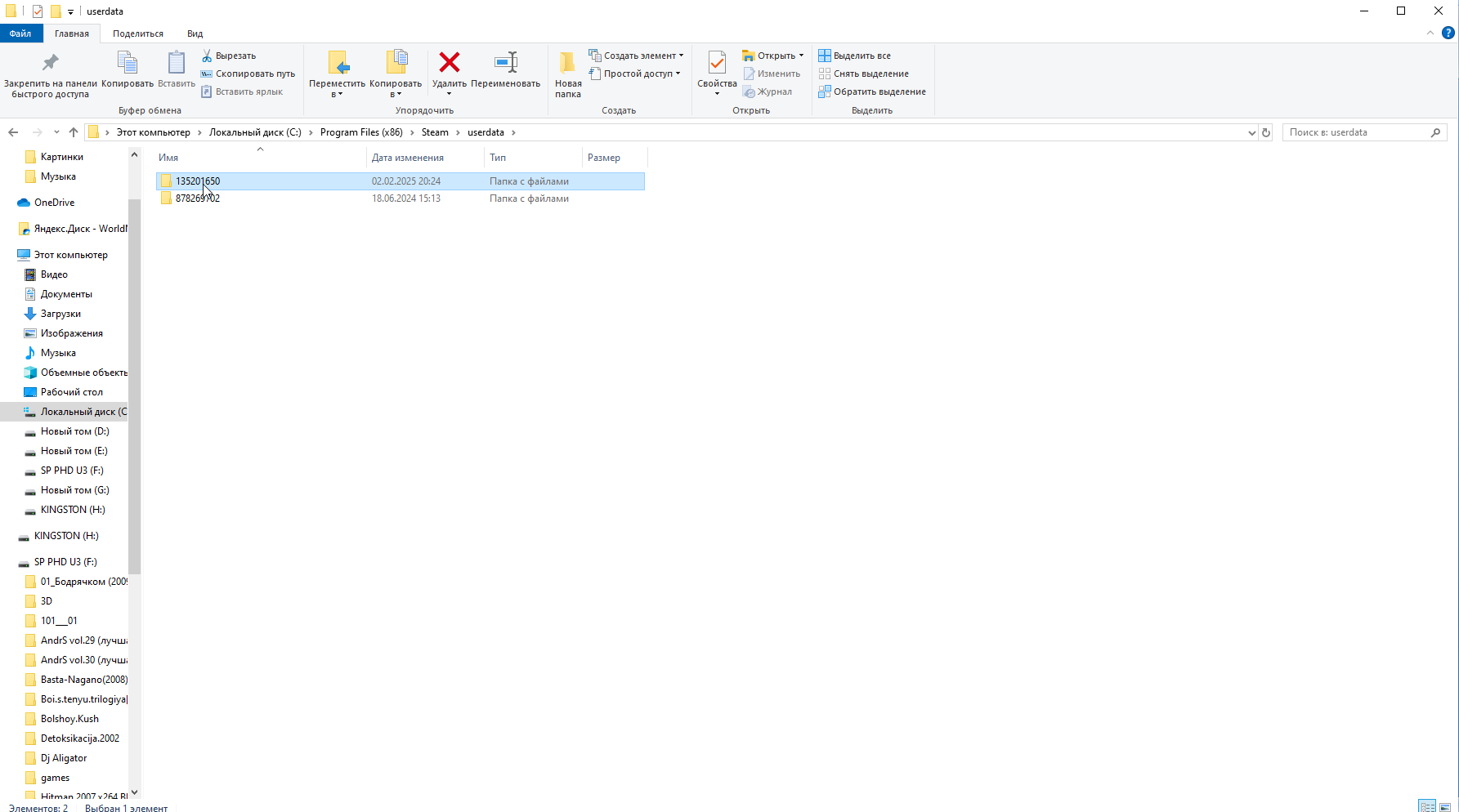Open Quick Access toolbar customize arrow
Viewport: 1459px width, 812px height.
click(x=70, y=11)
